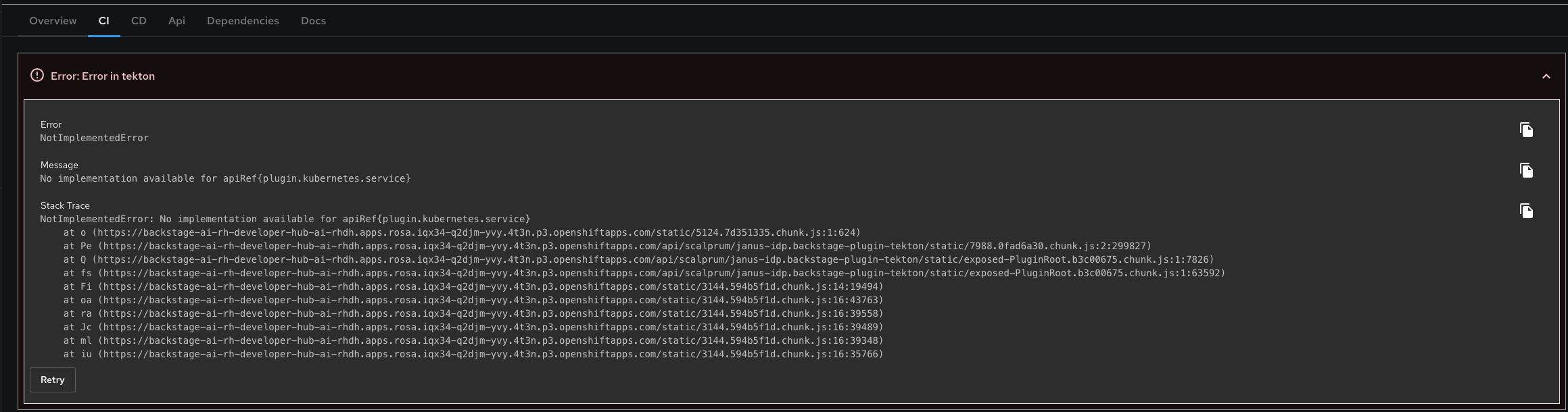Select the CI tab
This screenshot has width=1568, height=412.
(103, 21)
